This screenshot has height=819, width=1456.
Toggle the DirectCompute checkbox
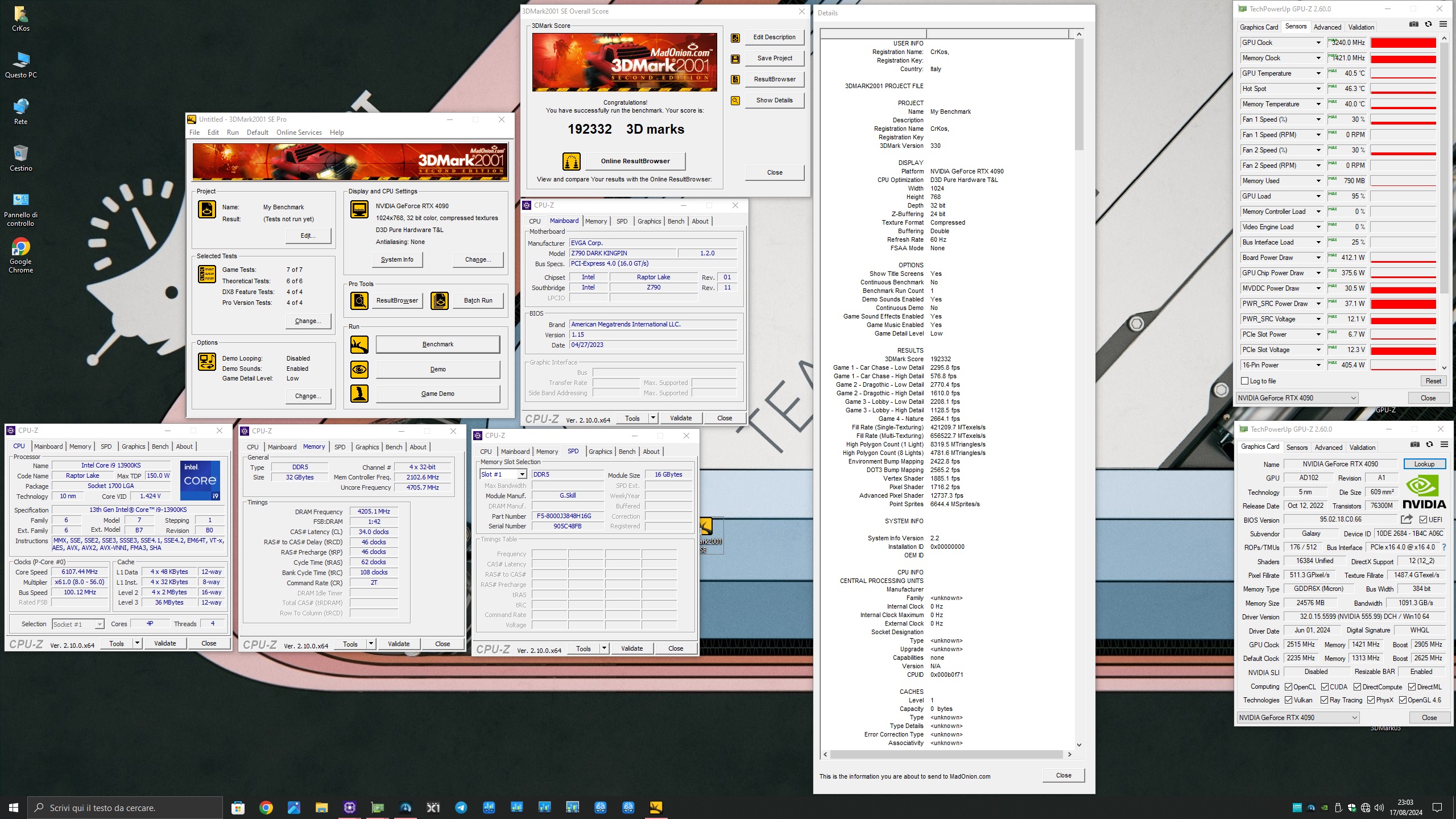coord(1357,687)
